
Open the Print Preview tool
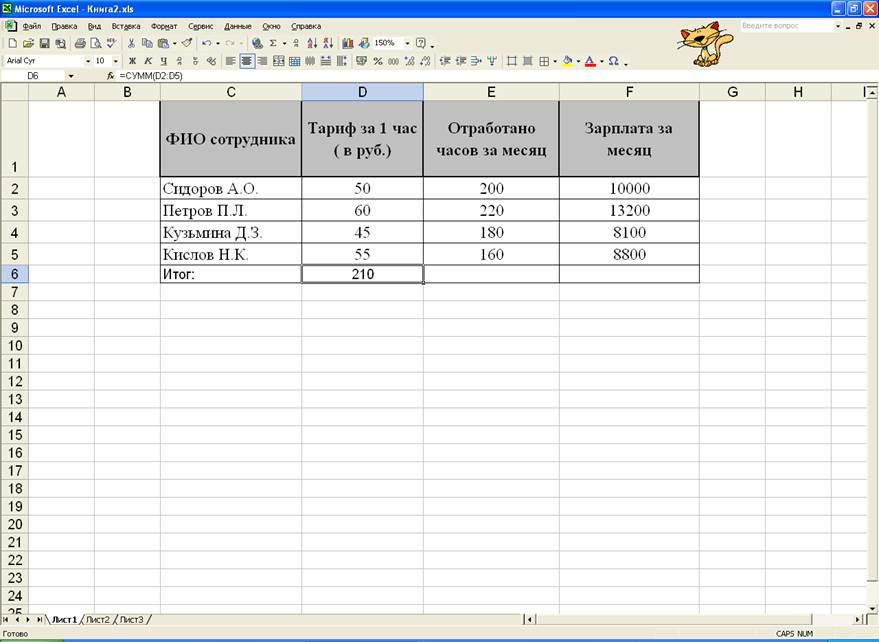pos(94,44)
